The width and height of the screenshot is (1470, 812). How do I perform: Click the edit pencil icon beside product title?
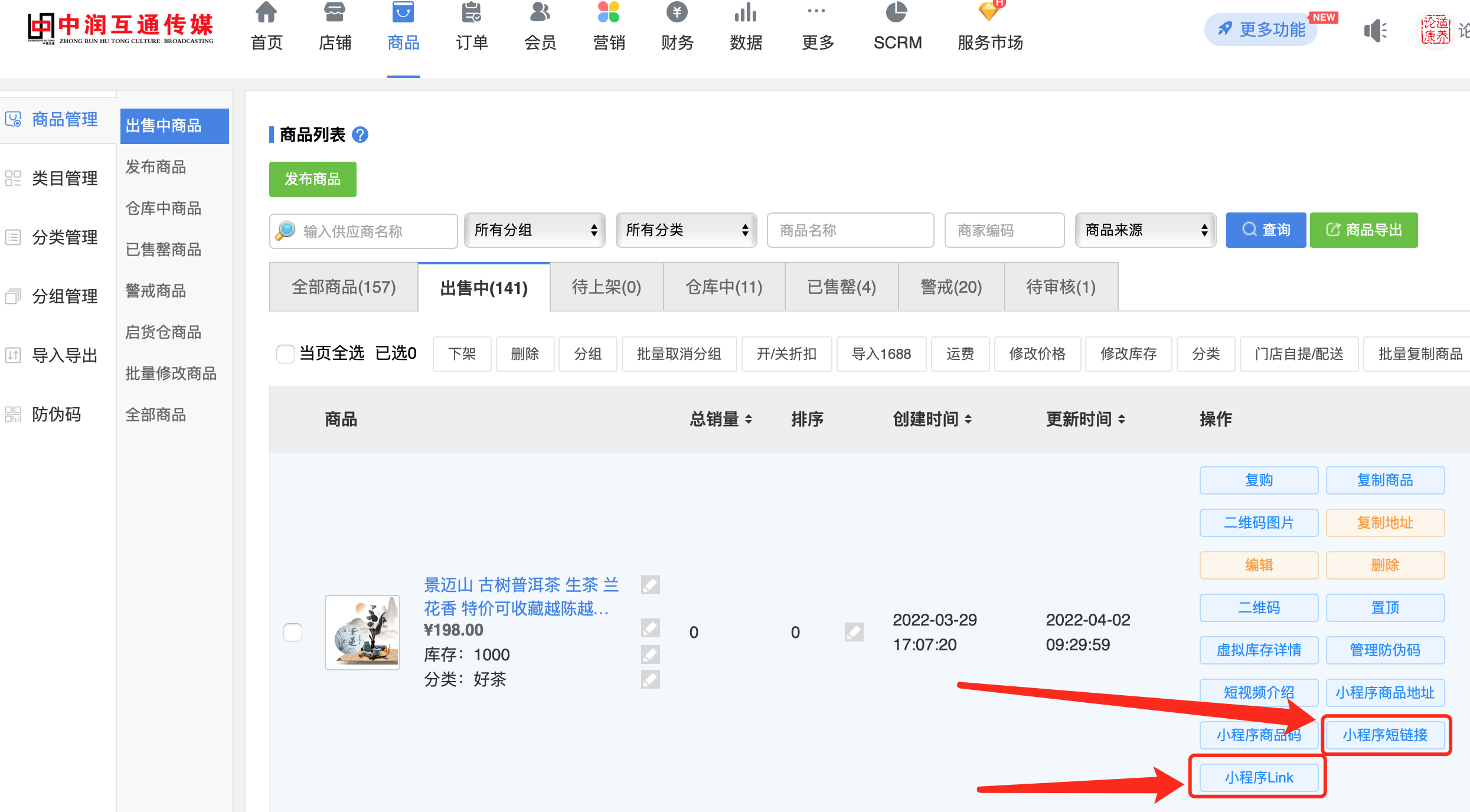point(650,585)
